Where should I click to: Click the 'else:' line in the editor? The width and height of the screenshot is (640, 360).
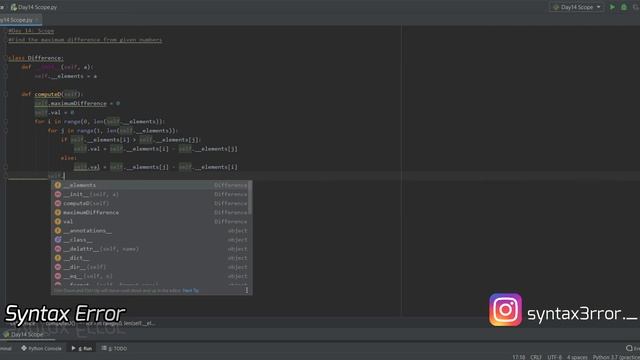tap(69, 158)
